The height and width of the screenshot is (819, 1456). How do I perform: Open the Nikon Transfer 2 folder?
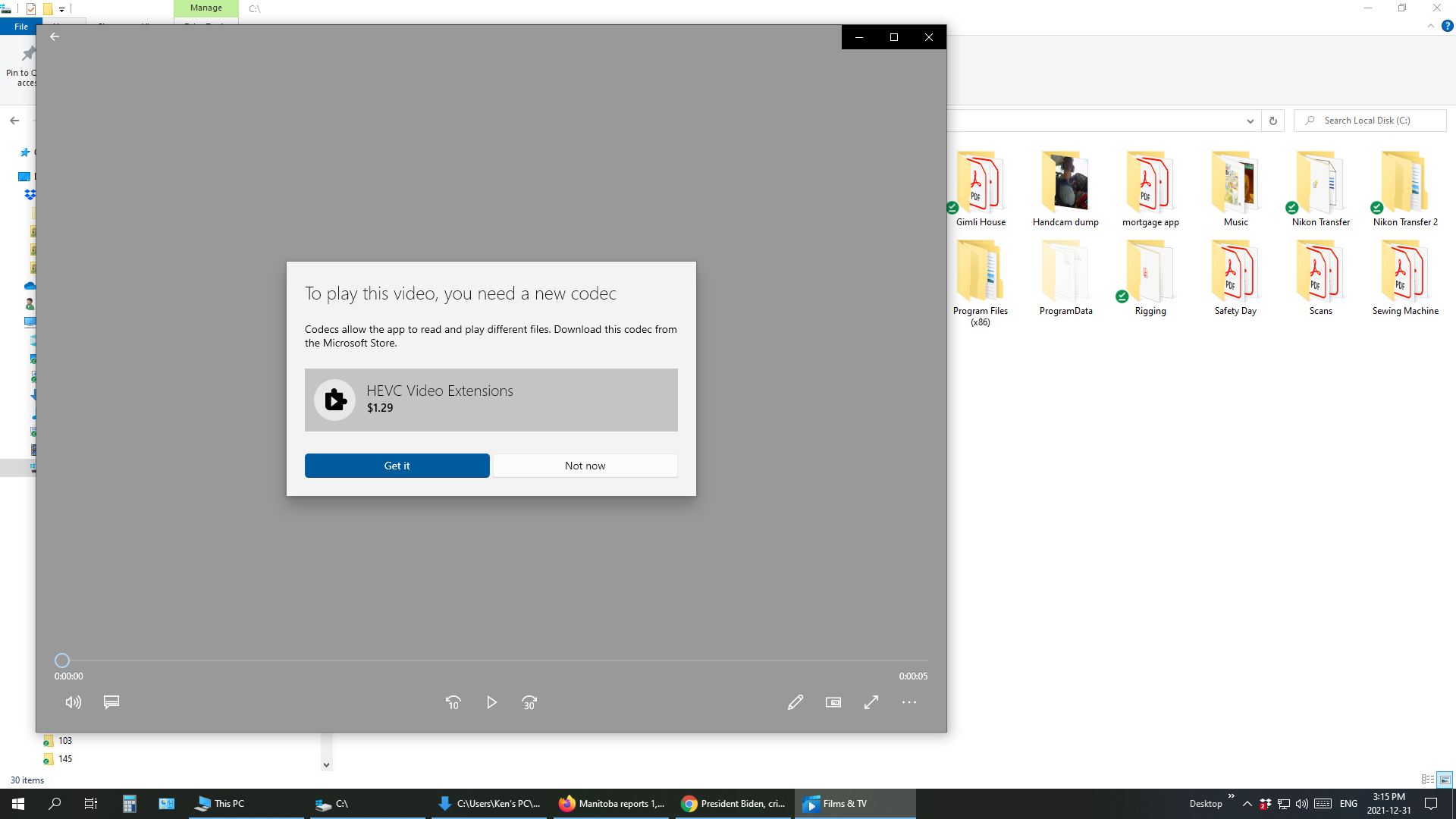click(x=1405, y=189)
